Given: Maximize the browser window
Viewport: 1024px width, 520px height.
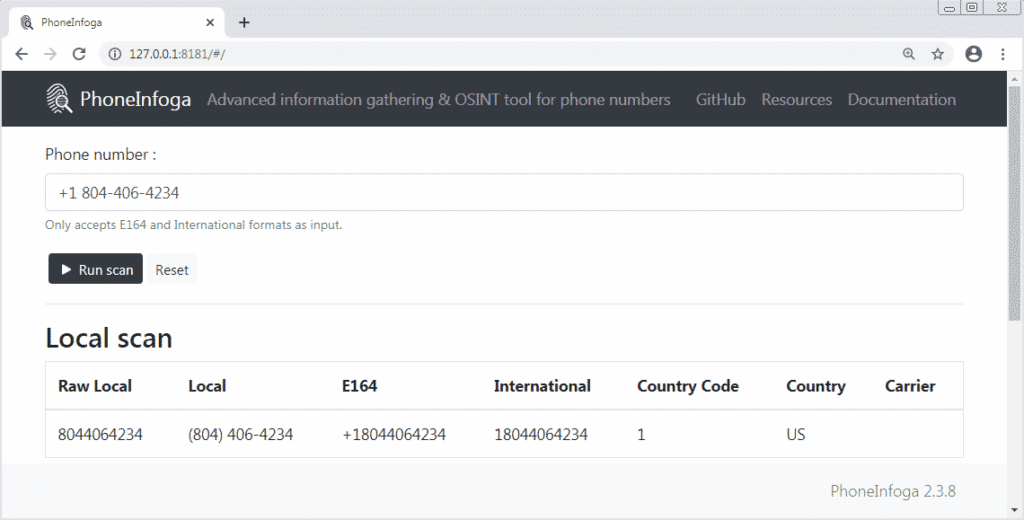Looking at the screenshot, I should pos(972,8).
